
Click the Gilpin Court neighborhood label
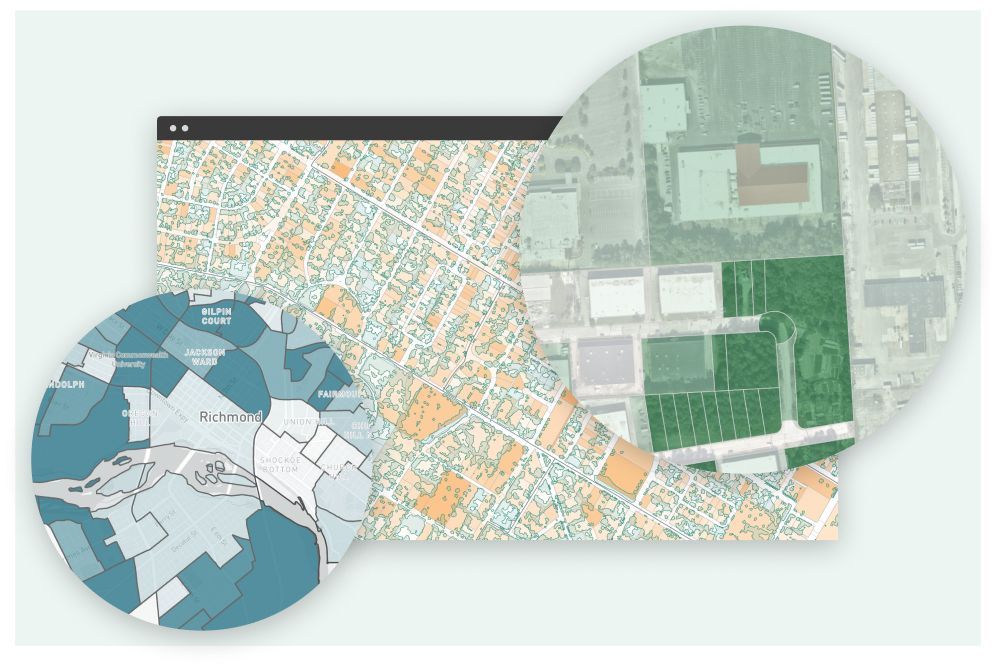pos(216,316)
